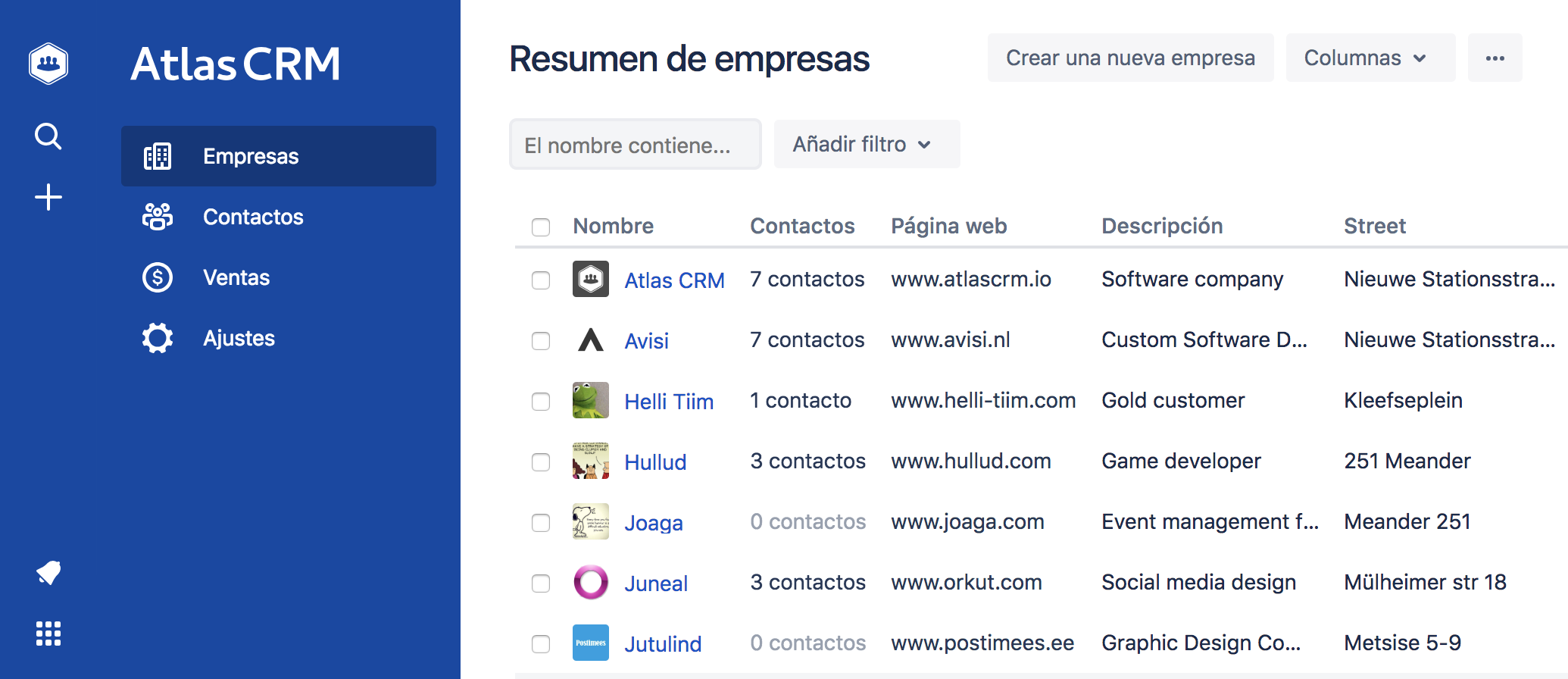Click the Jutulind Postimees logo
1568x679 pixels.
[x=591, y=643]
